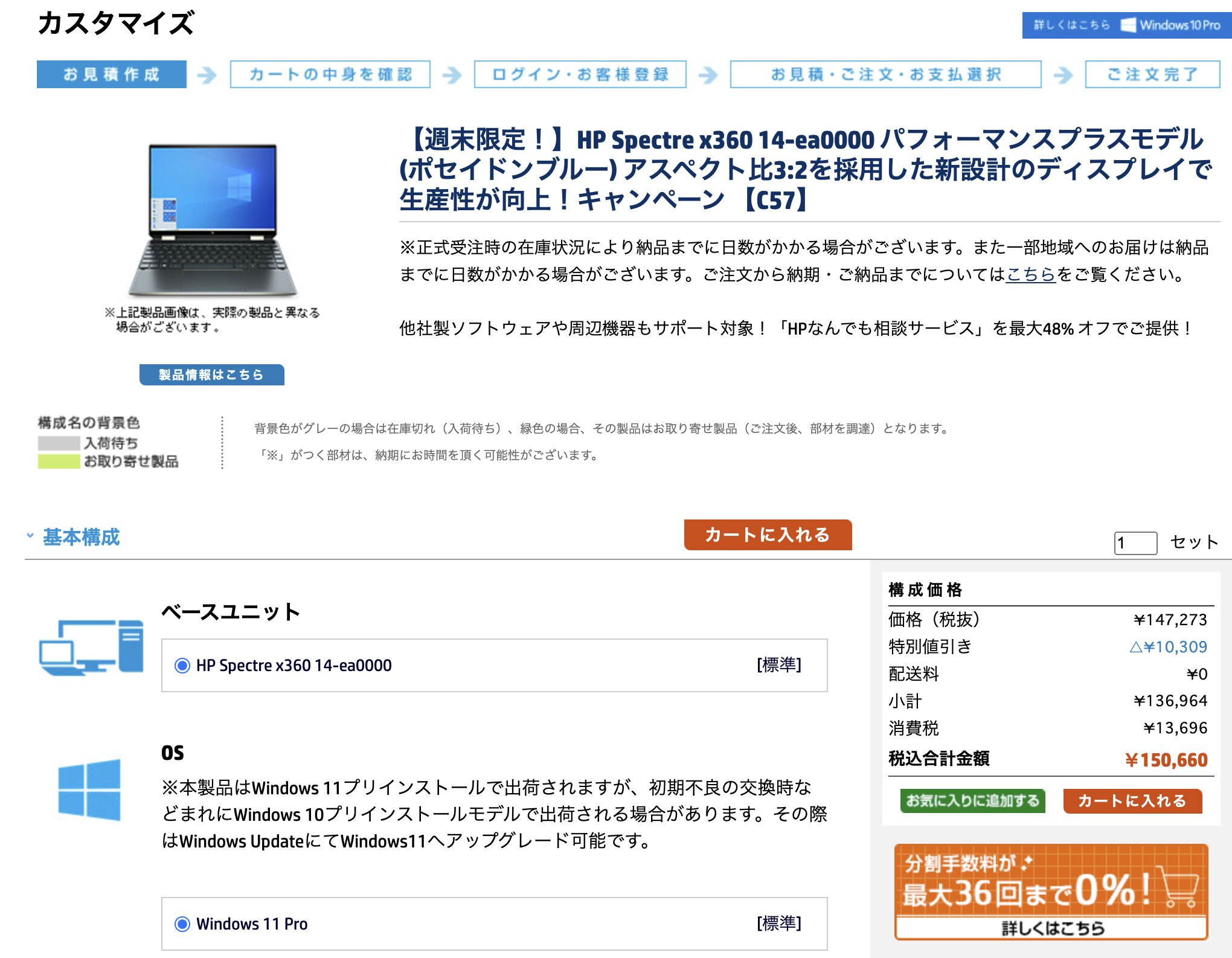Click the 構成名の背景色 legend label
Image resolution: width=1232 pixels, height=958 pixels.
(89, 423)
